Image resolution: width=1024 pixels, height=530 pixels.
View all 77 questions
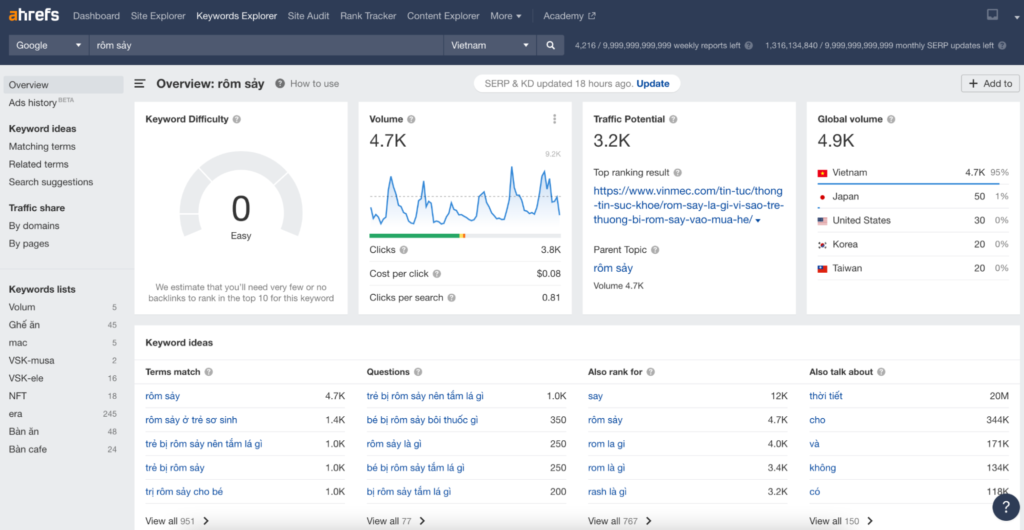click(396, 521)
